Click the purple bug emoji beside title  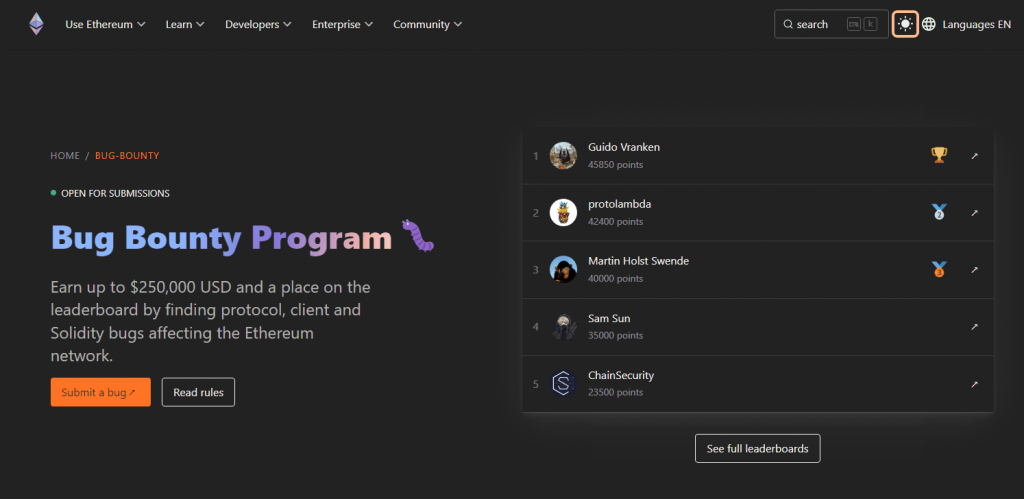coord(418,236)
